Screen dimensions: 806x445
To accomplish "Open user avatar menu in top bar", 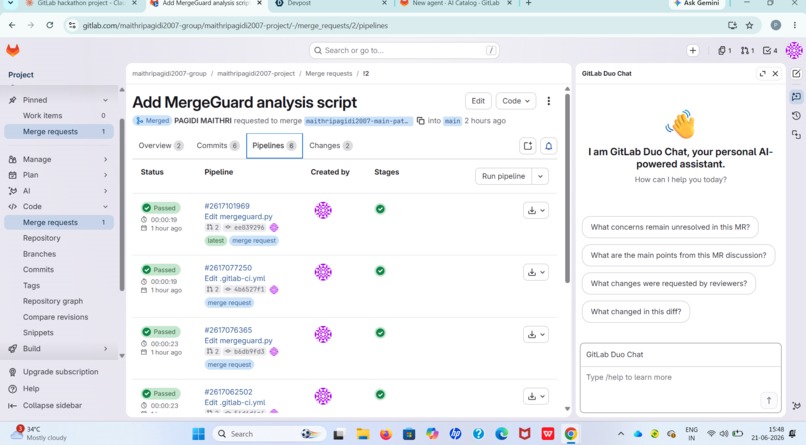I will tap(794, 50).
